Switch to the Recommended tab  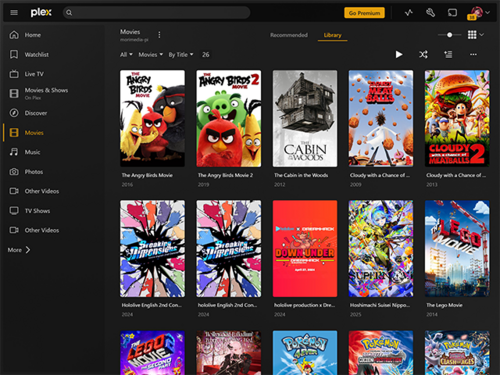(x=289, y=35)
